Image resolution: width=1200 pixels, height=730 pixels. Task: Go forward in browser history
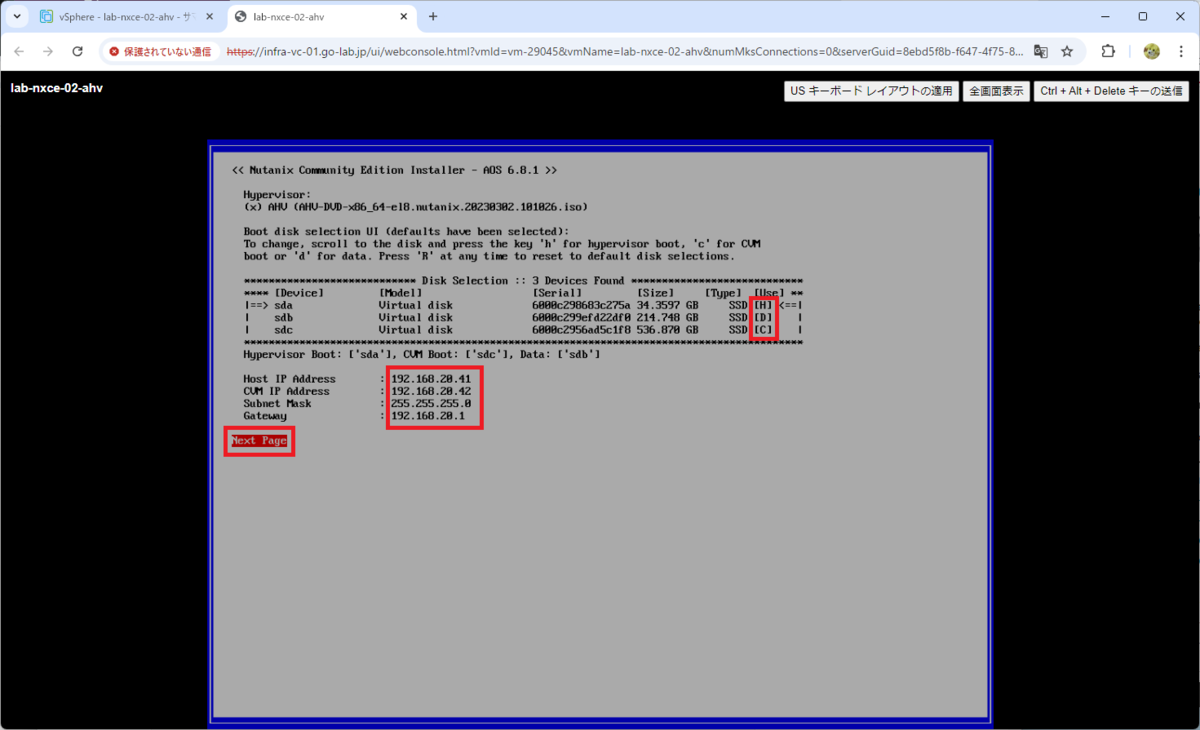[x=48, y=51]
